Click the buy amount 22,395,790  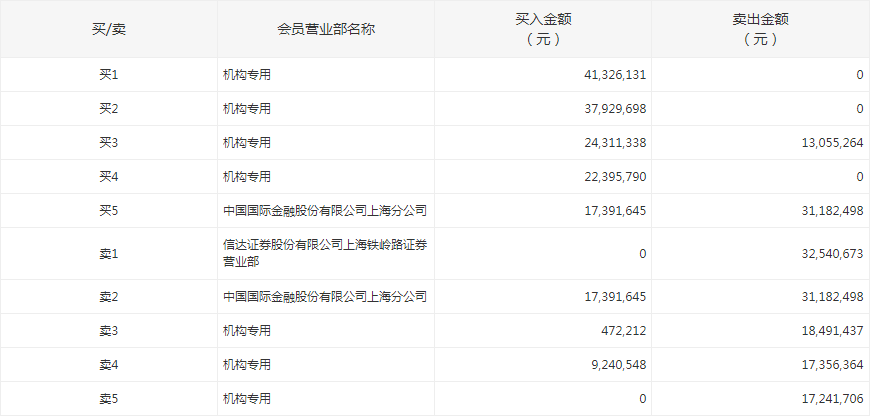pyautogui.click(x=614, y=177)
